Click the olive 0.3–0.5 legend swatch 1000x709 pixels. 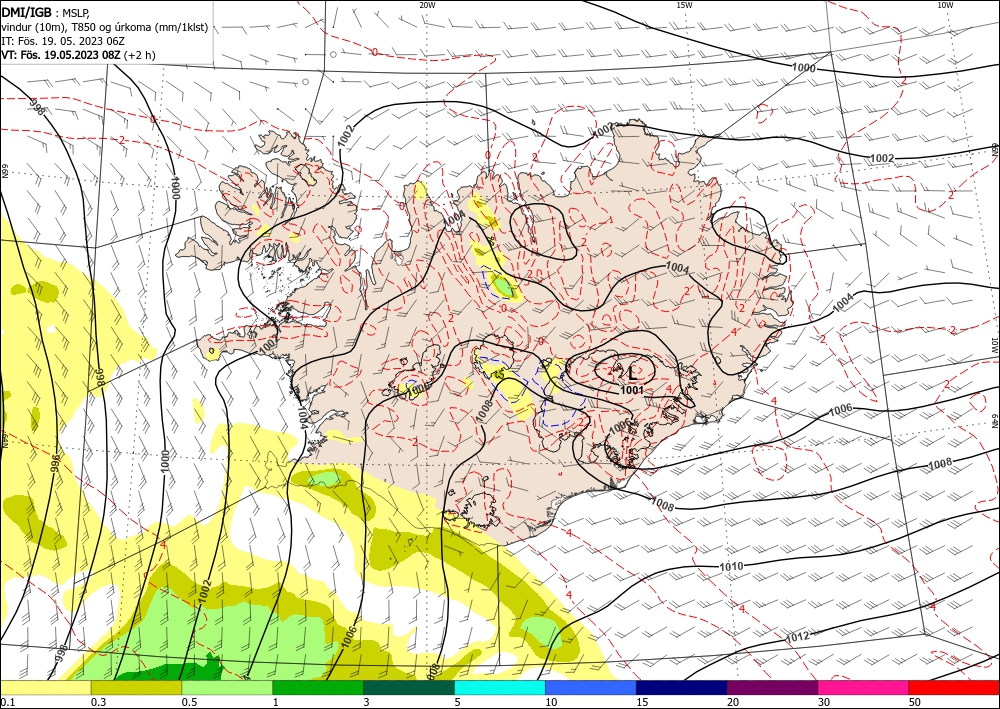click(136, 688)
